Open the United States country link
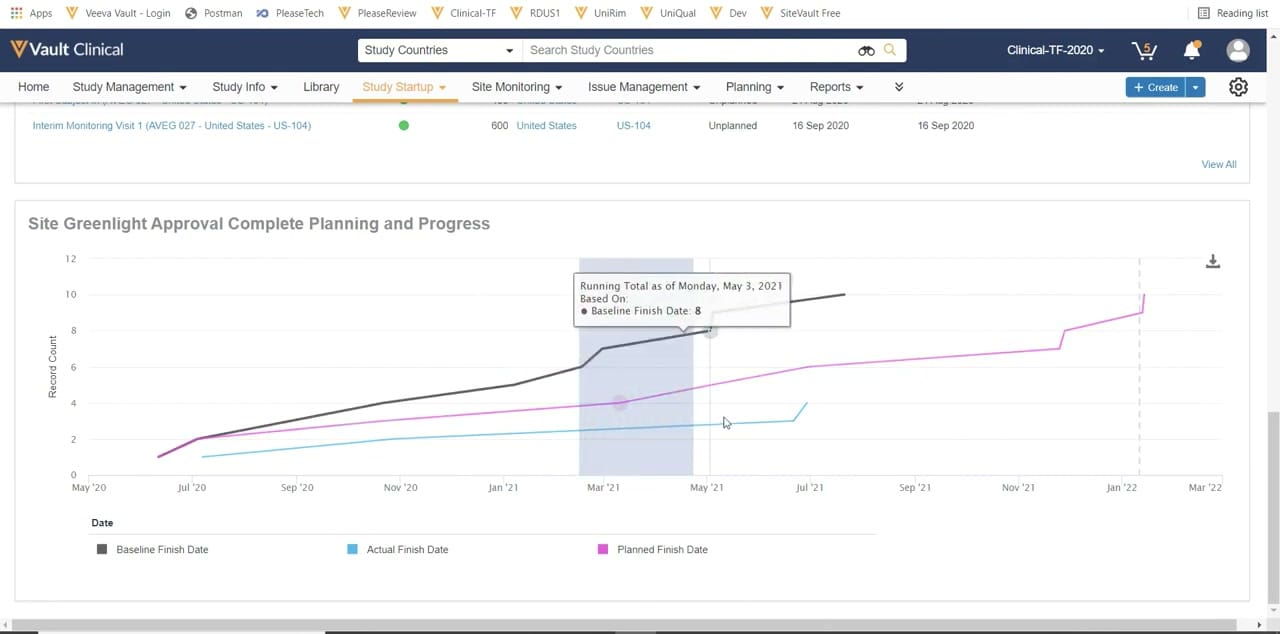This screenshot has height=634, width=1280. point(546,126)
